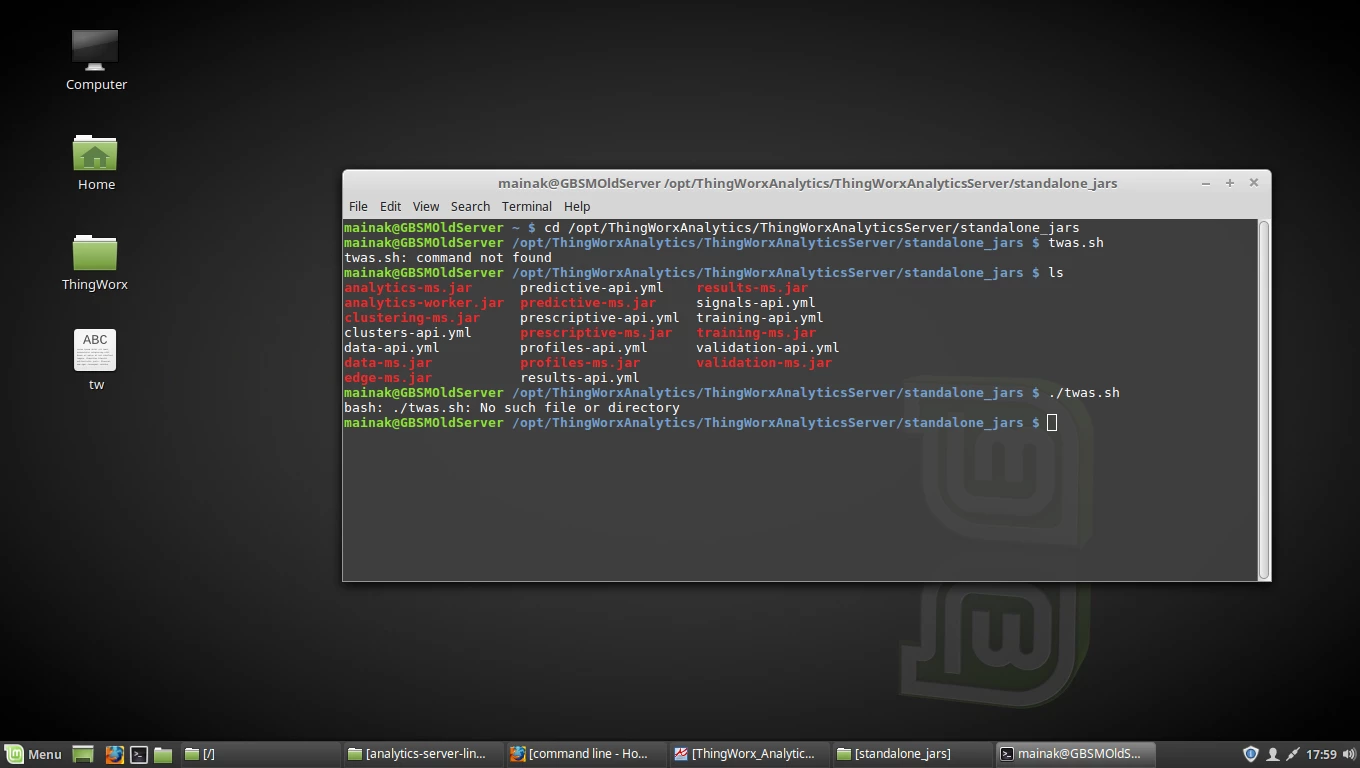The width and height of the screenshot is (1360, 768).
Task: Open the Files launcher in panel
Action: coord(163,754)
